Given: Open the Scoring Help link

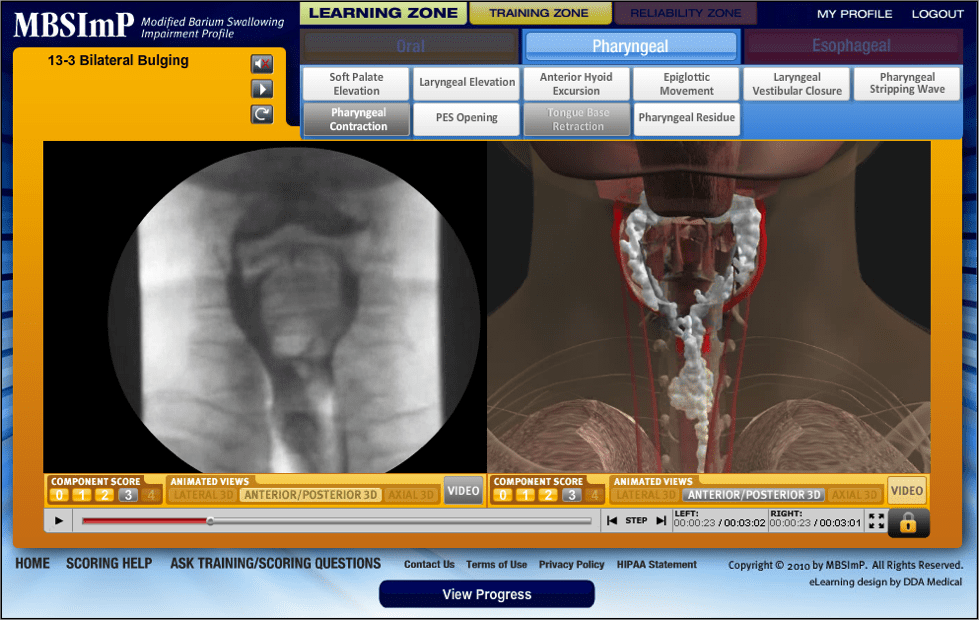Looking at the screenshot, I should pyautogui.click(x=109, y=564).
